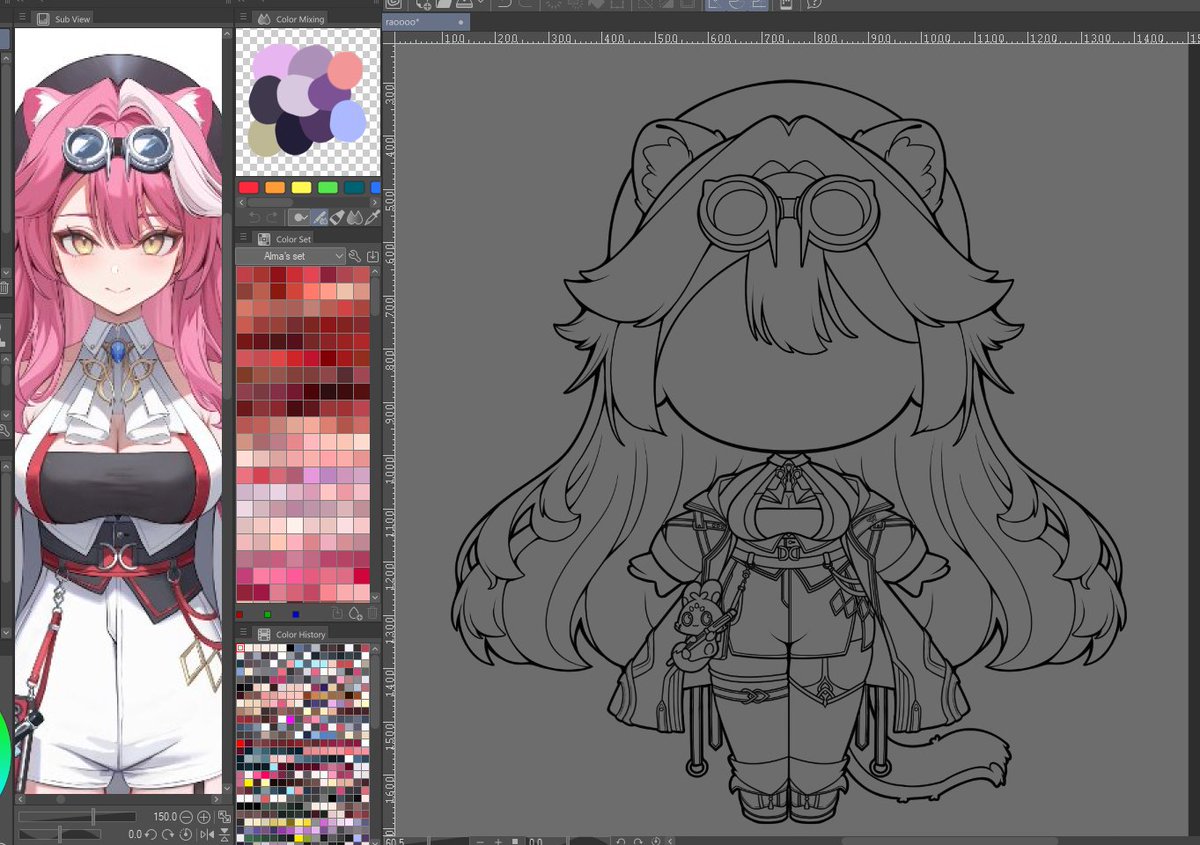Pick khaki blob in Color Mixing

[x=263, y=138]
